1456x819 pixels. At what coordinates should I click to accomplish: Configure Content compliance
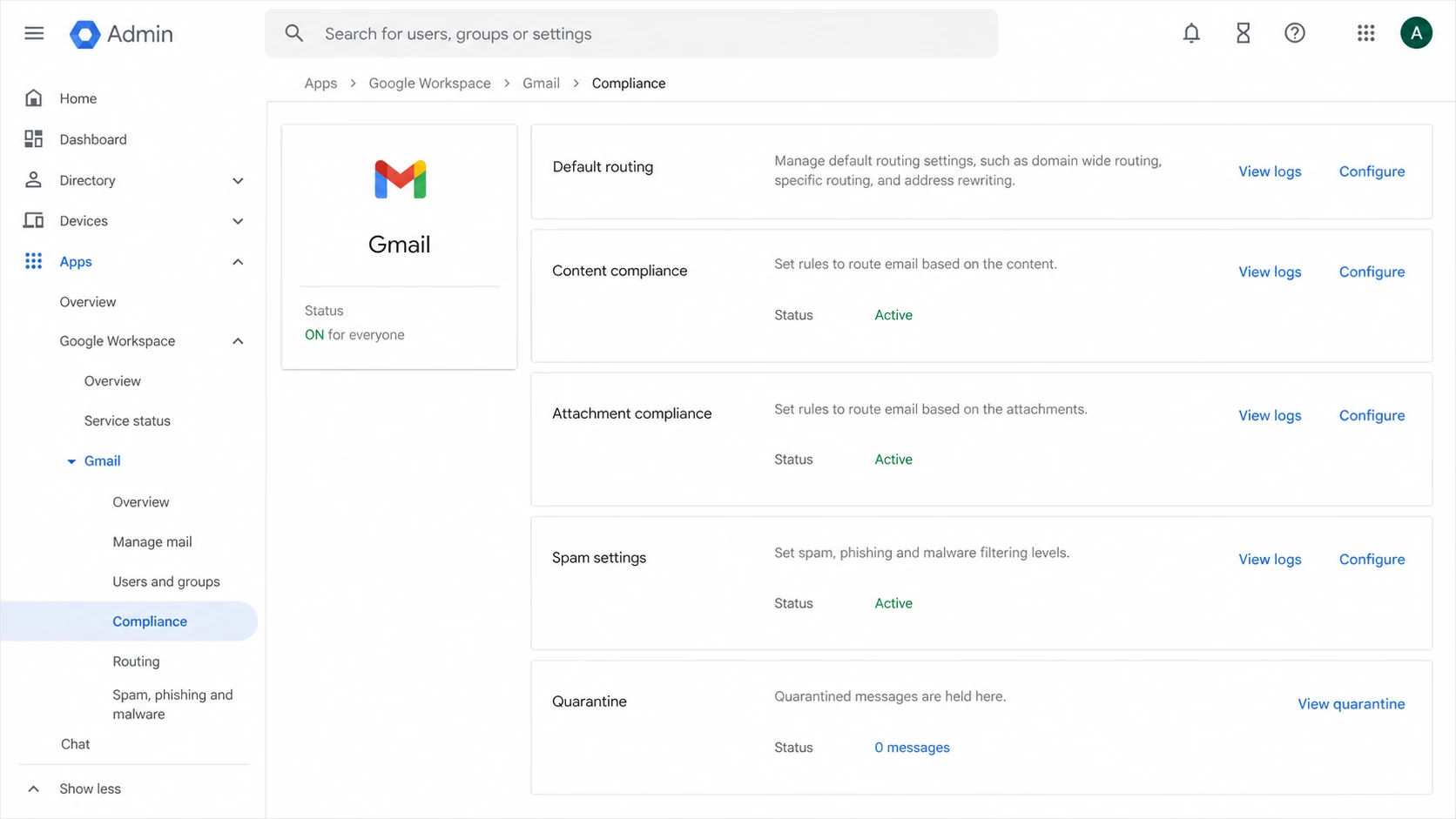(1372, 272)
